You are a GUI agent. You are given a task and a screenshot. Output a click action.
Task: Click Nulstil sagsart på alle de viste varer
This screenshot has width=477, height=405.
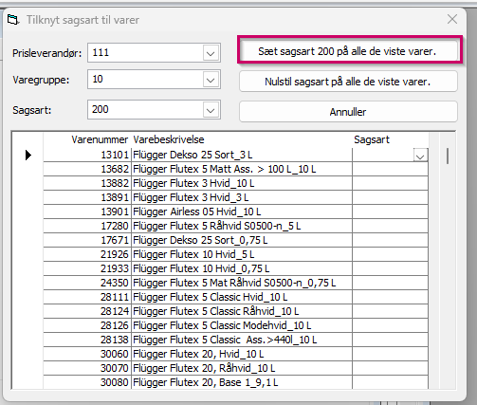348,81
